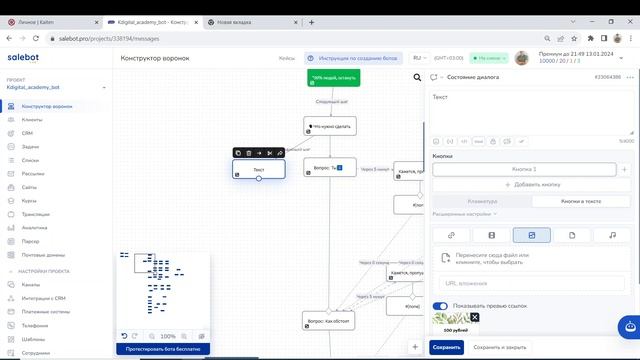Click the file drop zone to choose file
The height and width of the screenshot is (360, 640).
tap(531, 258)
